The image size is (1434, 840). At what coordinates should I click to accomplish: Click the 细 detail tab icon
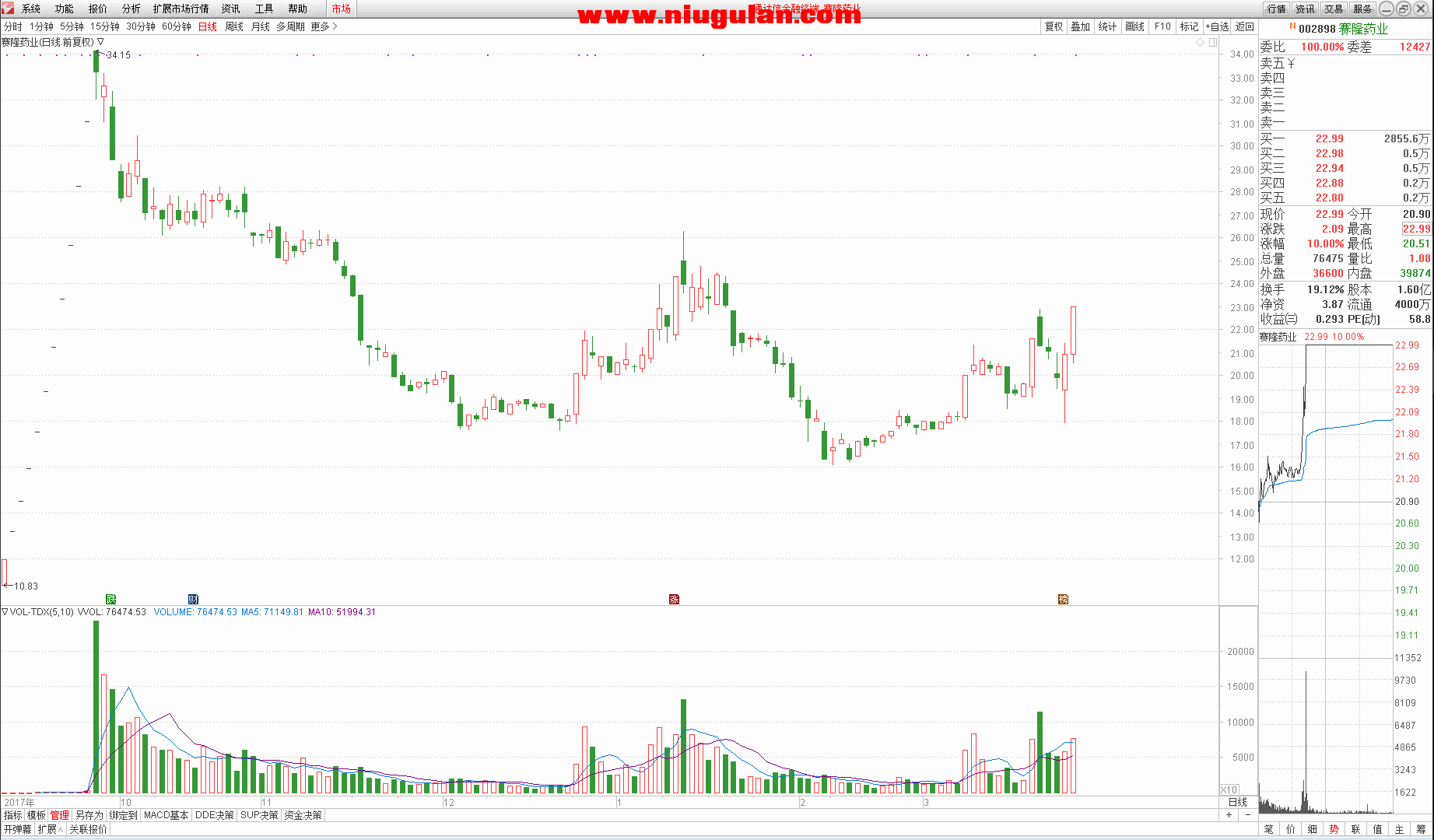tap(1313, 830)
